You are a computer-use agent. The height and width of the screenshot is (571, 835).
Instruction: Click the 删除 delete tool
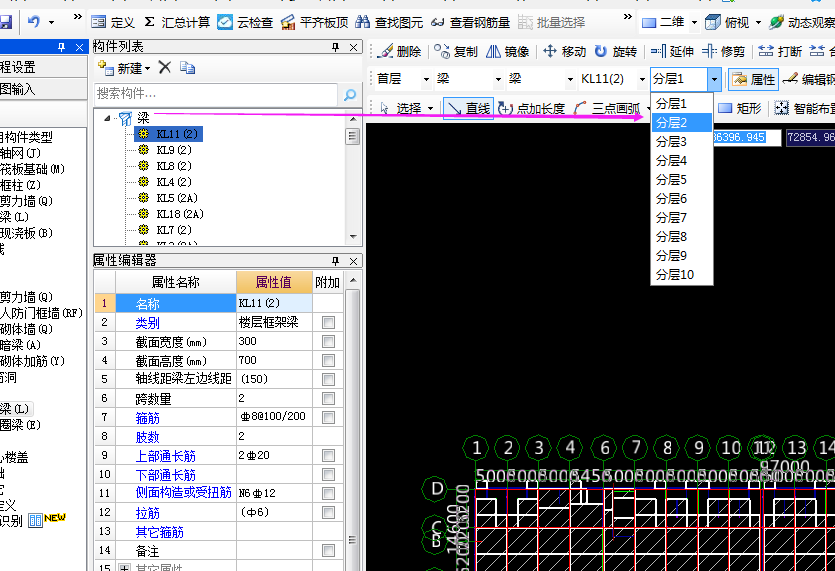click(x=399, y=51)
